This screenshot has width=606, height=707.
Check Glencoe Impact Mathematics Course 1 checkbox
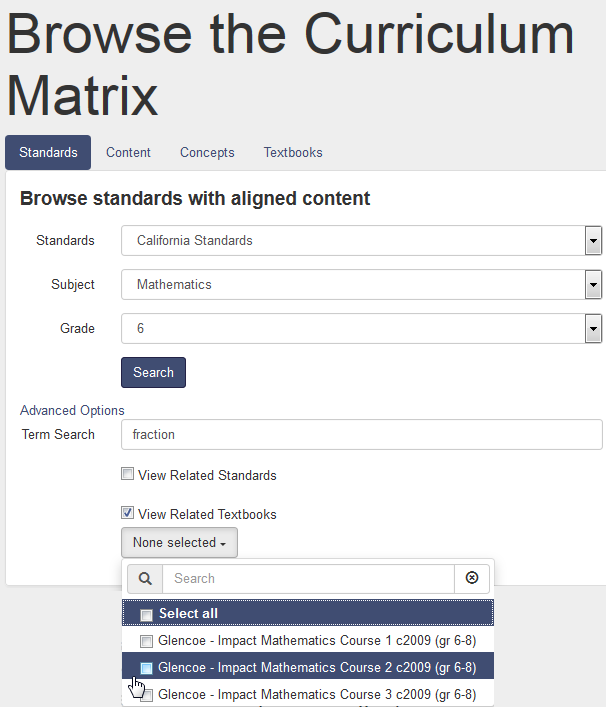click(x=146, y=641)
